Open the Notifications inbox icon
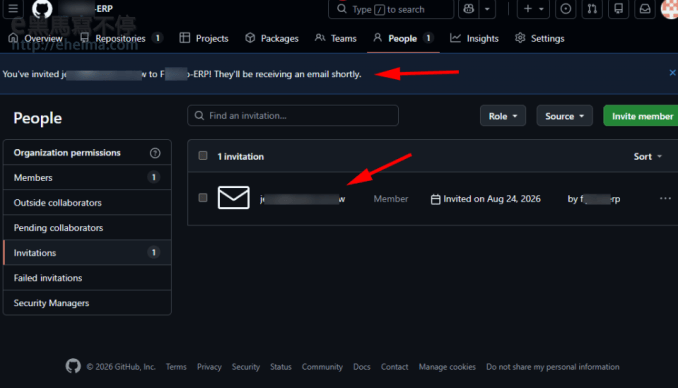Screen dimensions: 678x388 point(645,9)
